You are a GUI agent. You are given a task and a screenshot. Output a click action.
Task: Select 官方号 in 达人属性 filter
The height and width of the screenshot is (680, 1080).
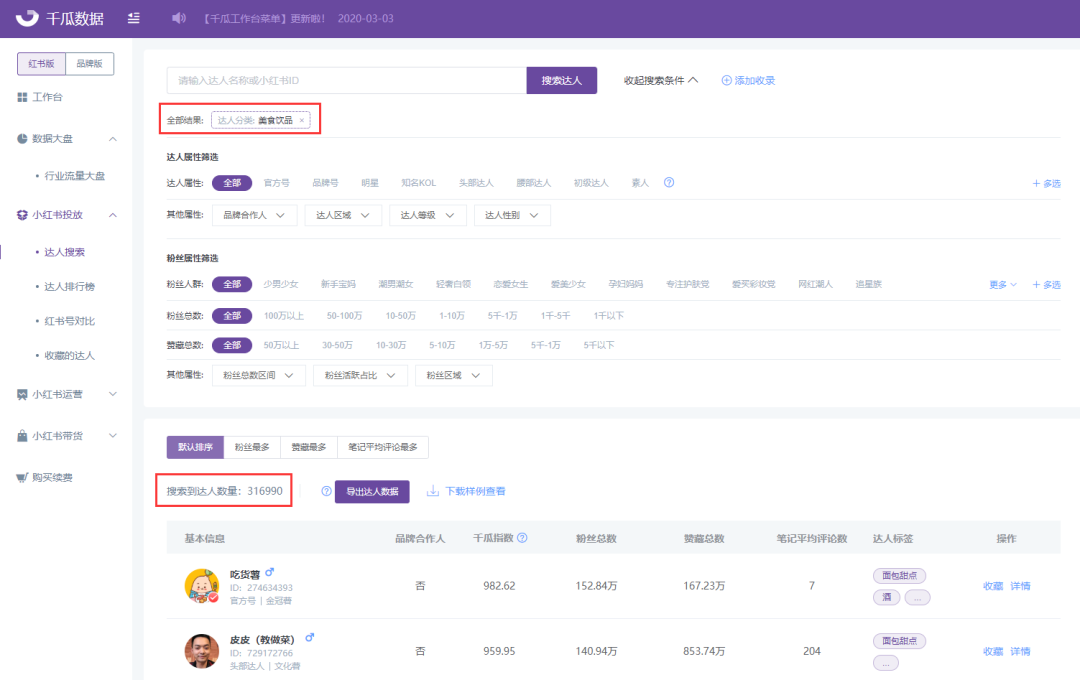tap(276, 183)
